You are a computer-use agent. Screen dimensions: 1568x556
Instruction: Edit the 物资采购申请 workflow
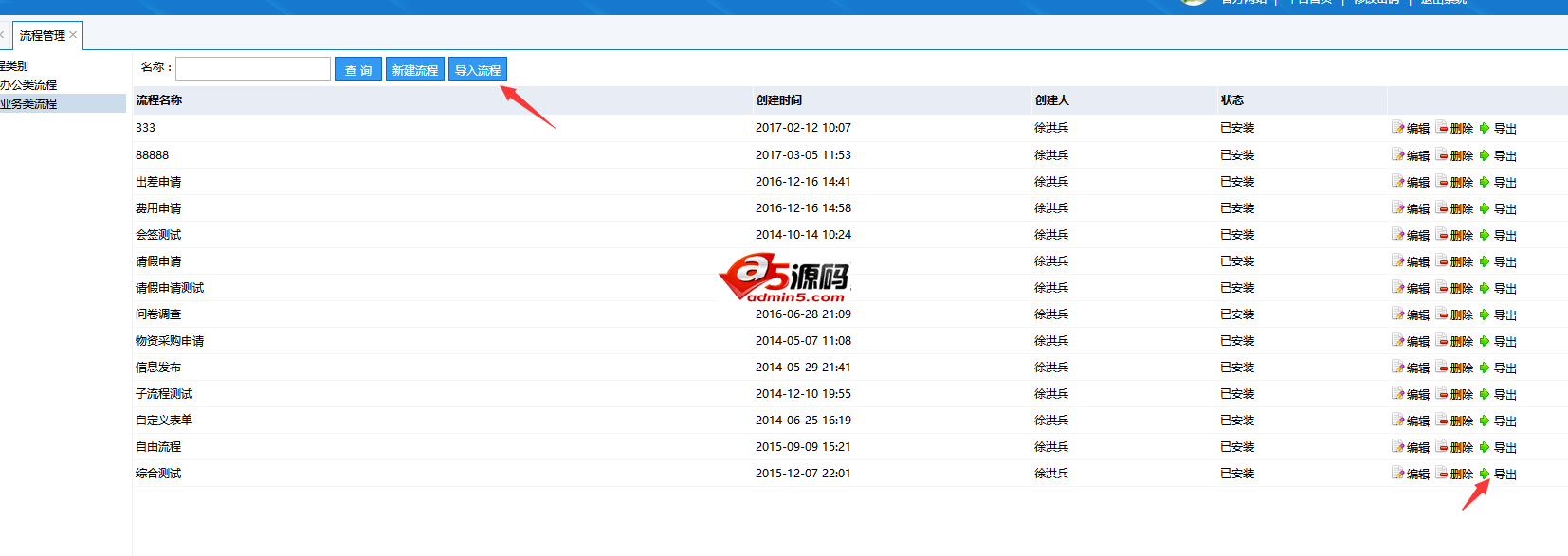pos(1411,341)
